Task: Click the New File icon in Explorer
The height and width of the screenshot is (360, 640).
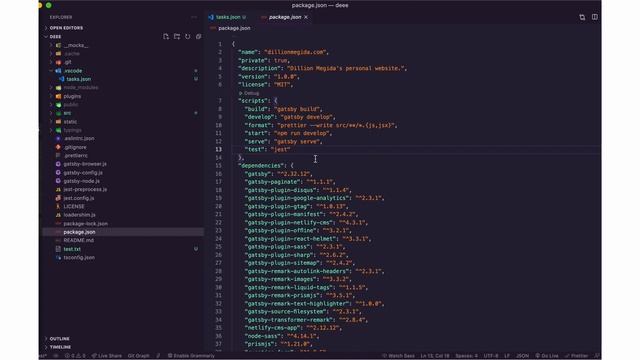Action: (x=166, y=37)
